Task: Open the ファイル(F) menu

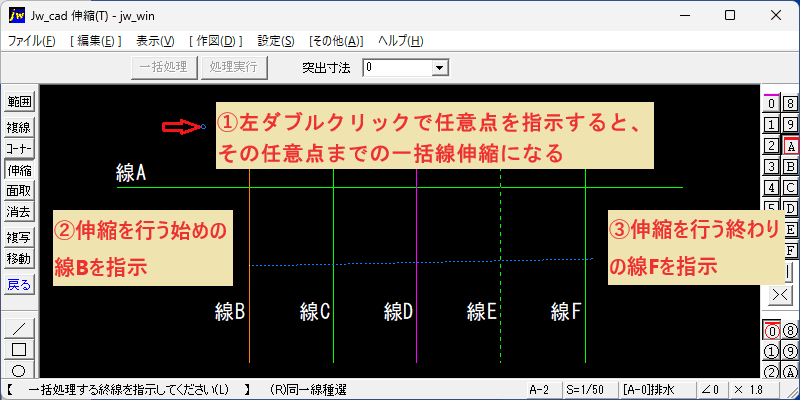Action: pos(32,41)
